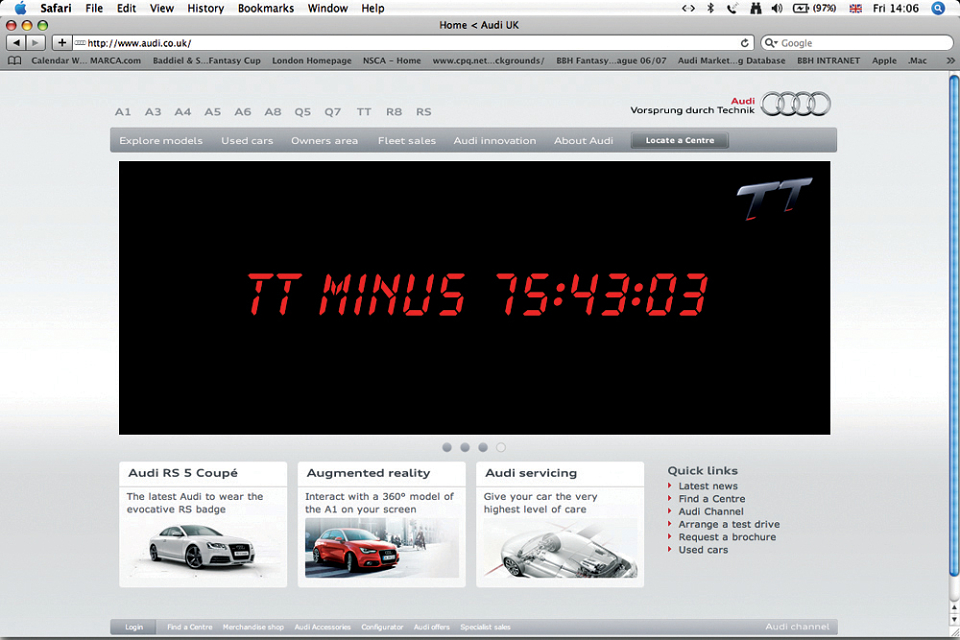Add bookmark with plus button
960x640 pixels.
(x=61, y=43)
